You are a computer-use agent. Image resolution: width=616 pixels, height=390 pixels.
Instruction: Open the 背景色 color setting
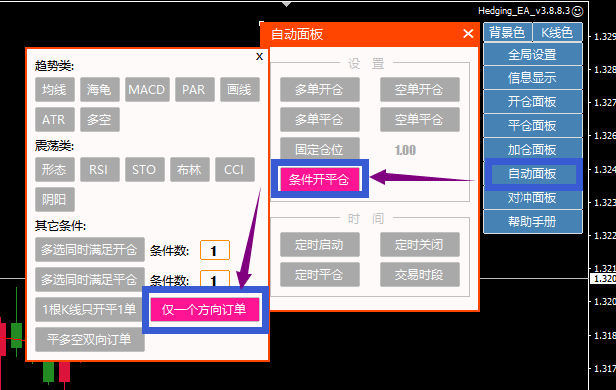[508, 32]
